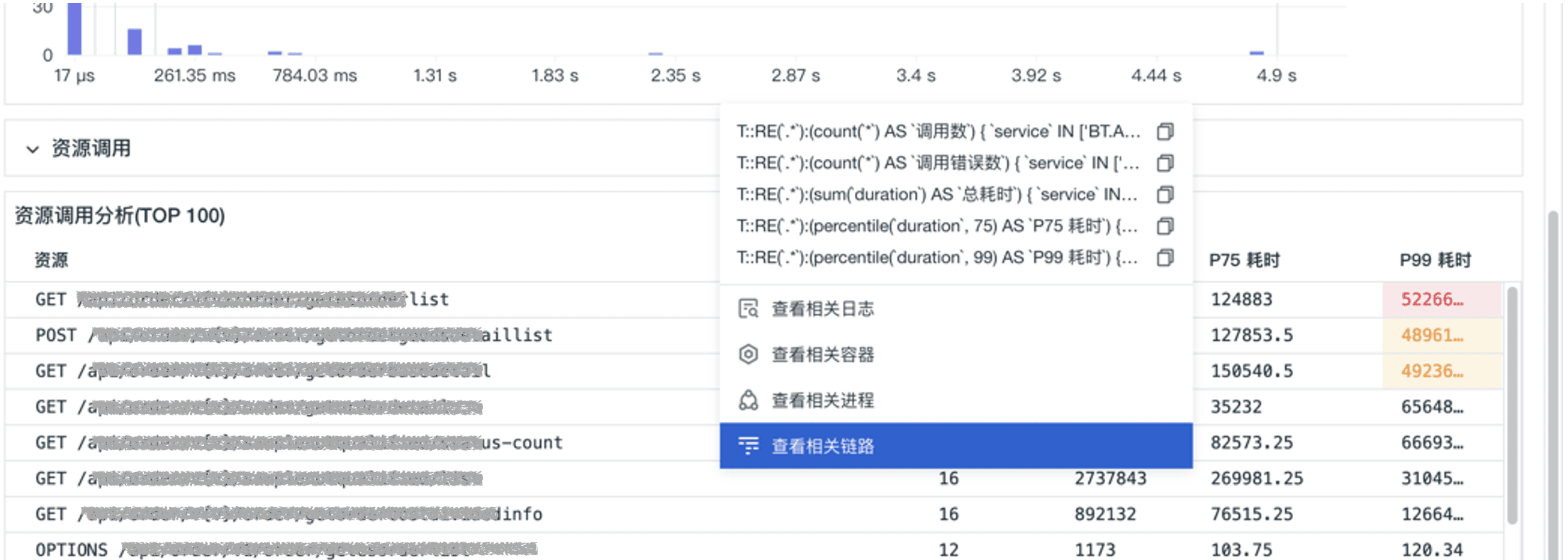Click the red P99 value 52266…
Viewport: 1568px width, 560px height.
point(1432,299)
